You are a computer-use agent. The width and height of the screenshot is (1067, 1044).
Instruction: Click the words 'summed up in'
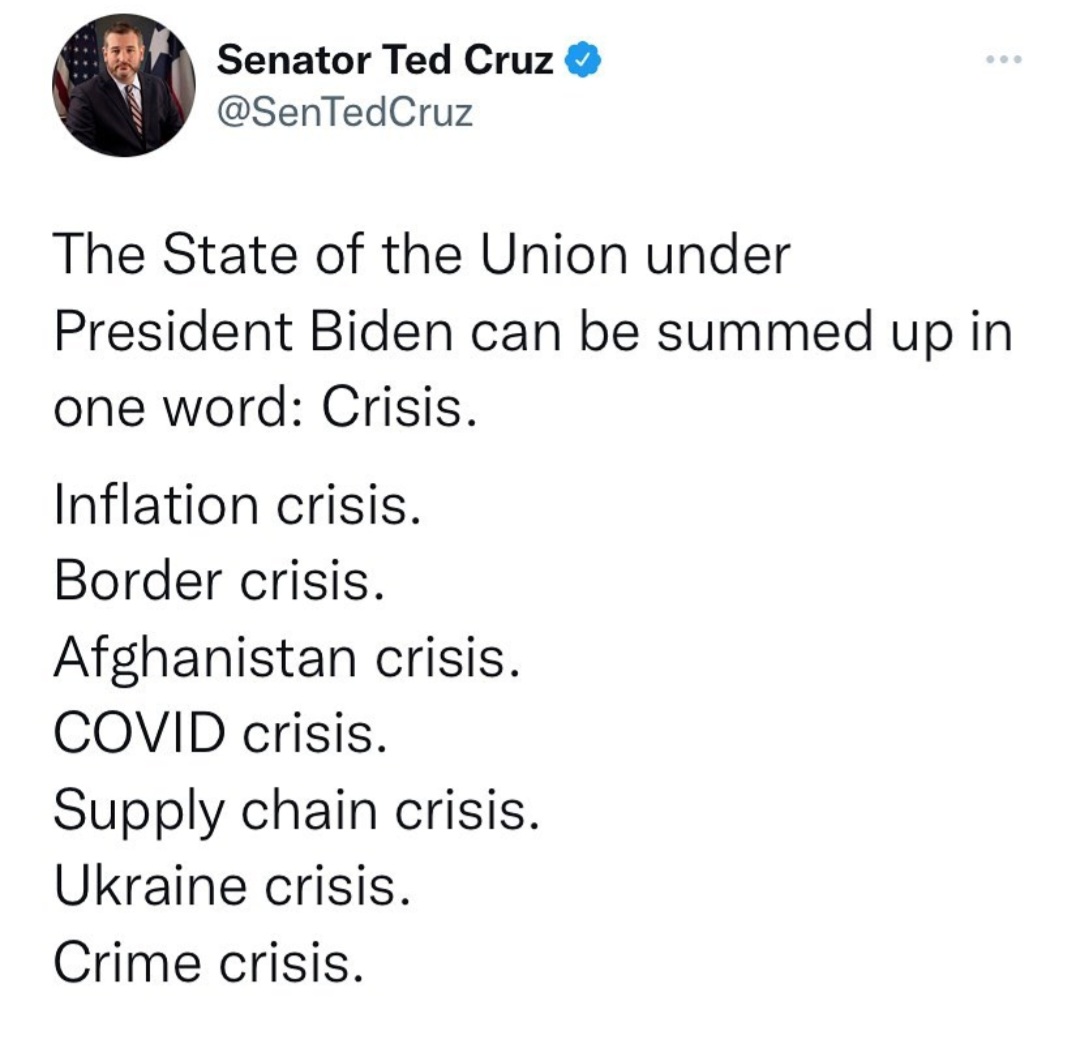[835, 332]
